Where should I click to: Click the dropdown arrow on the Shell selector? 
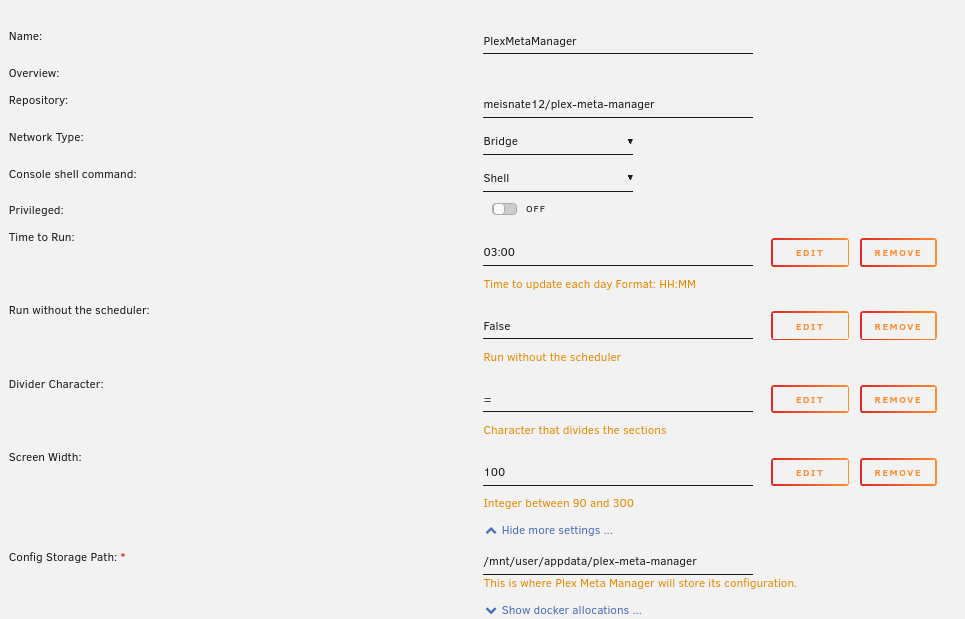coord(630,178)
